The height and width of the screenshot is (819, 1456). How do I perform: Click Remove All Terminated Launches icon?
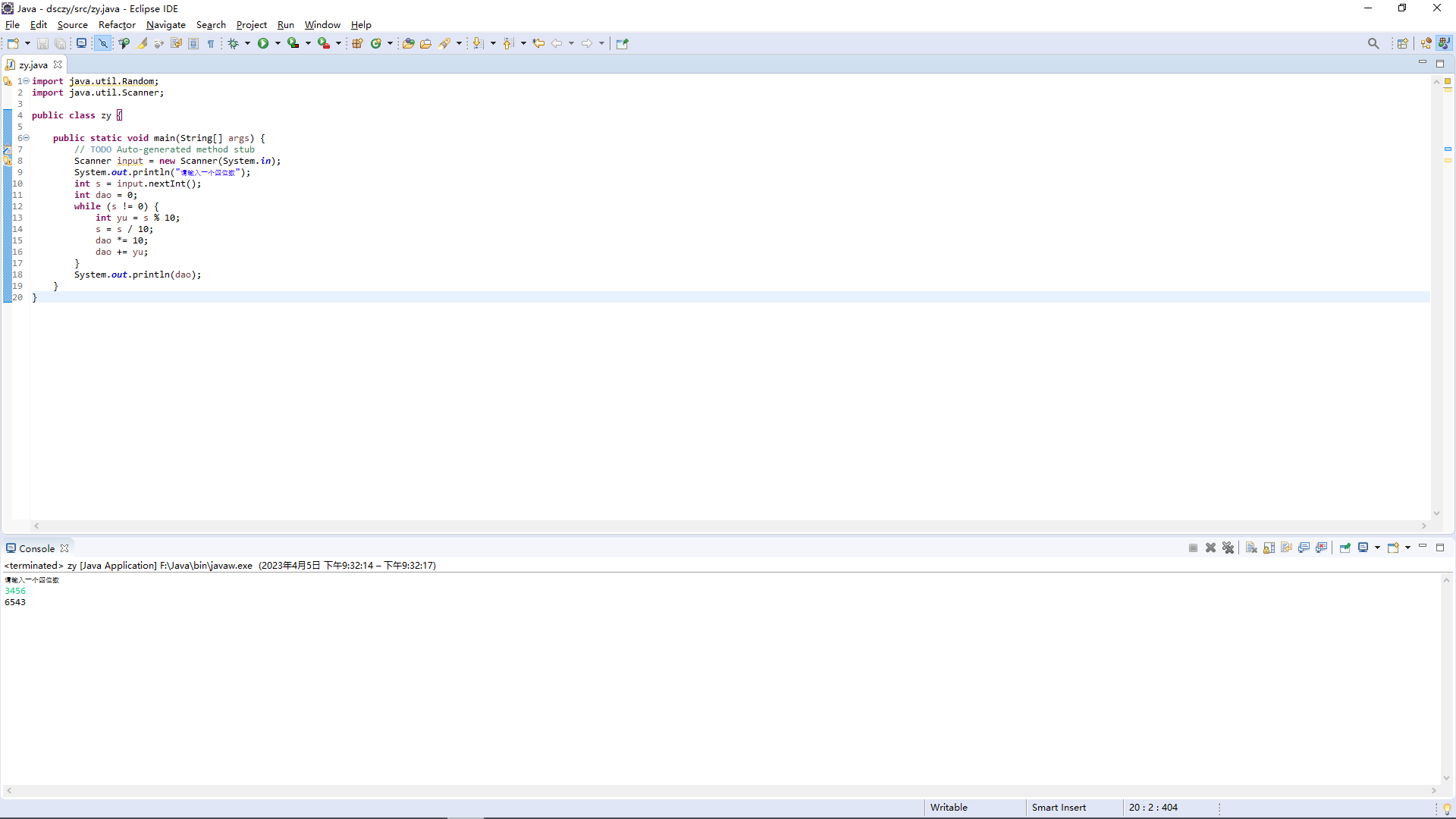pos(1228,548)
